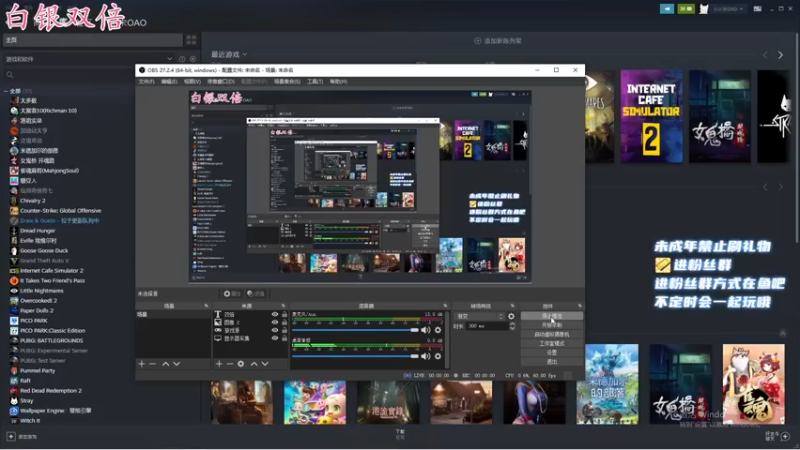
Task: Mute the desktop audio channel
Action: pos(426,356)
